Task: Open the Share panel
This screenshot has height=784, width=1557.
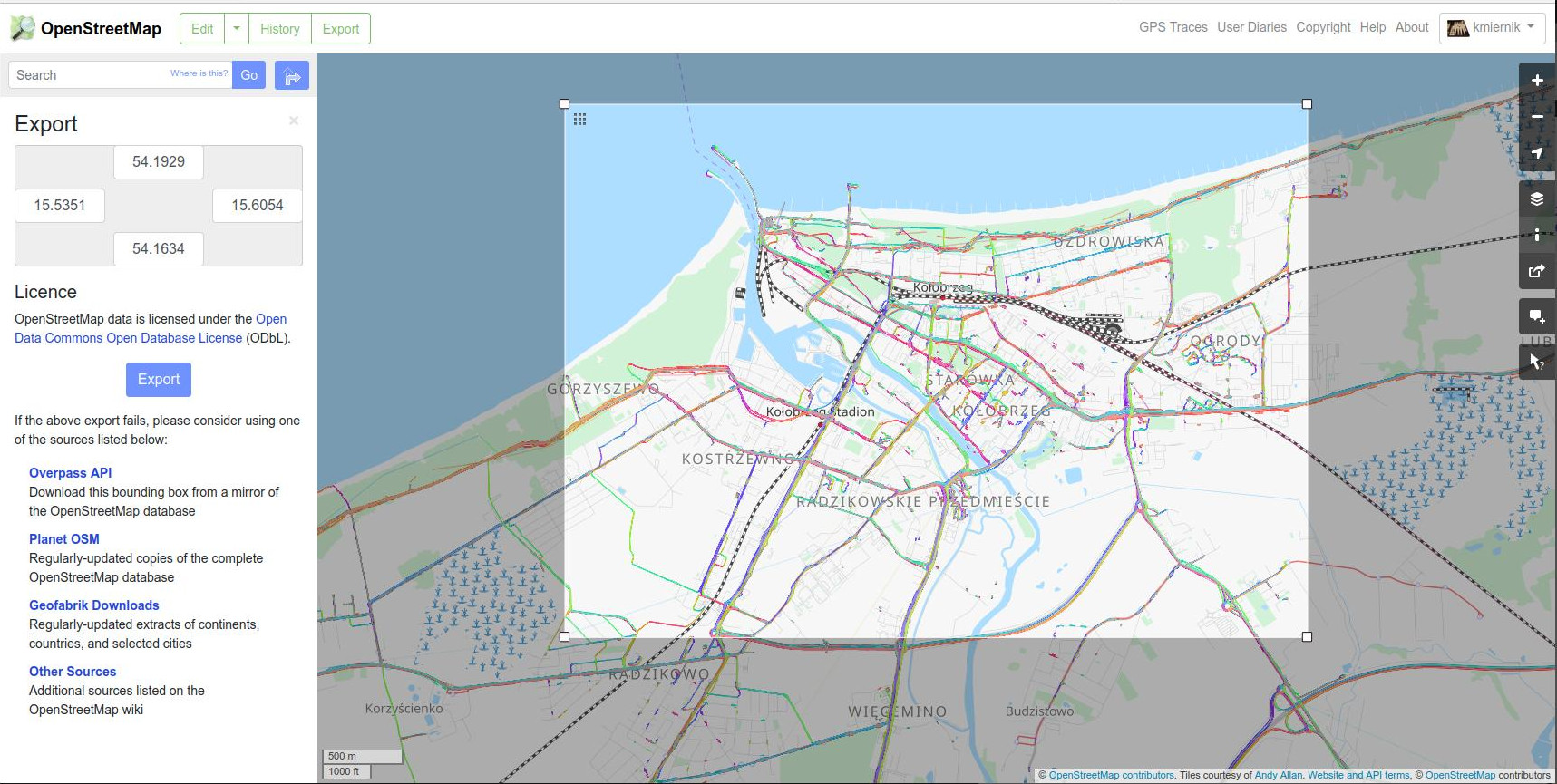Action: (1537, 271)
